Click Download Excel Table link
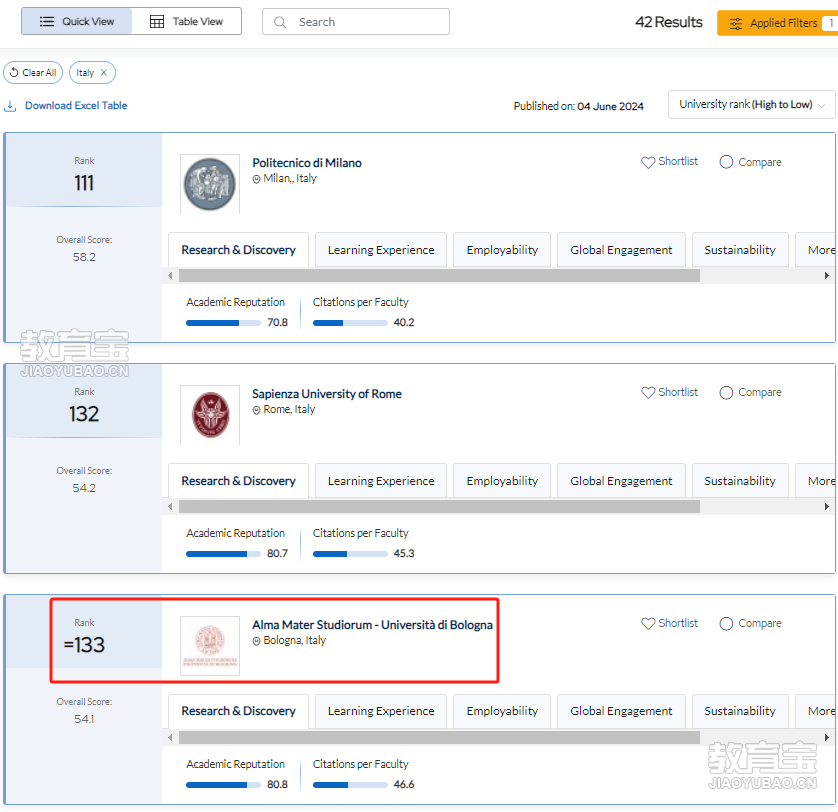The image size is (838, 812). [x=76, y=105]
